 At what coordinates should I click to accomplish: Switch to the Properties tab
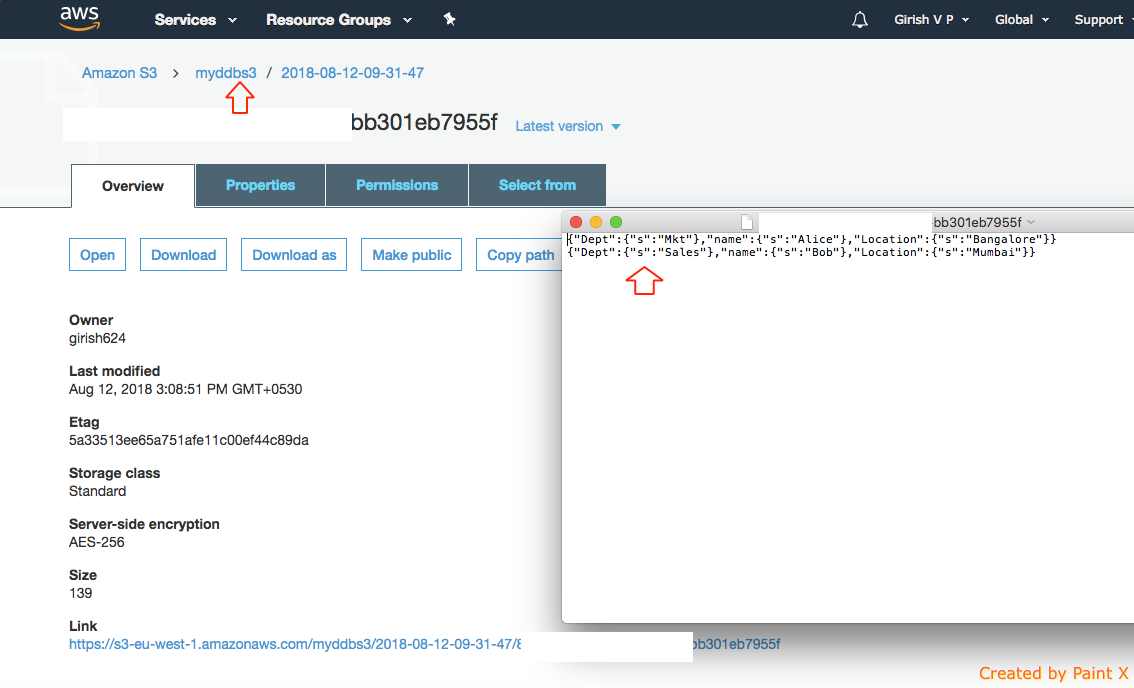[x=260, y=185]
